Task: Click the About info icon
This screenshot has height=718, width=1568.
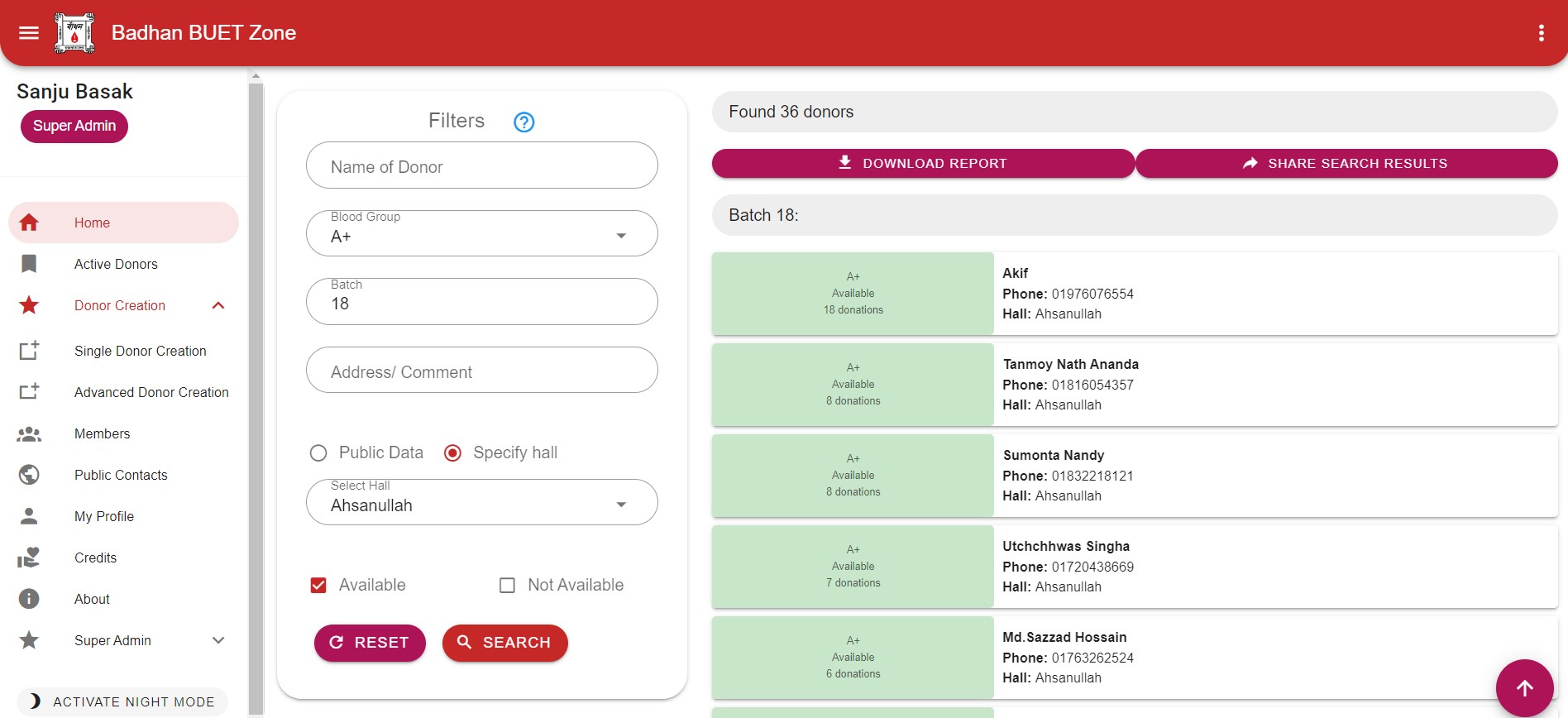Action: point(29,599)
